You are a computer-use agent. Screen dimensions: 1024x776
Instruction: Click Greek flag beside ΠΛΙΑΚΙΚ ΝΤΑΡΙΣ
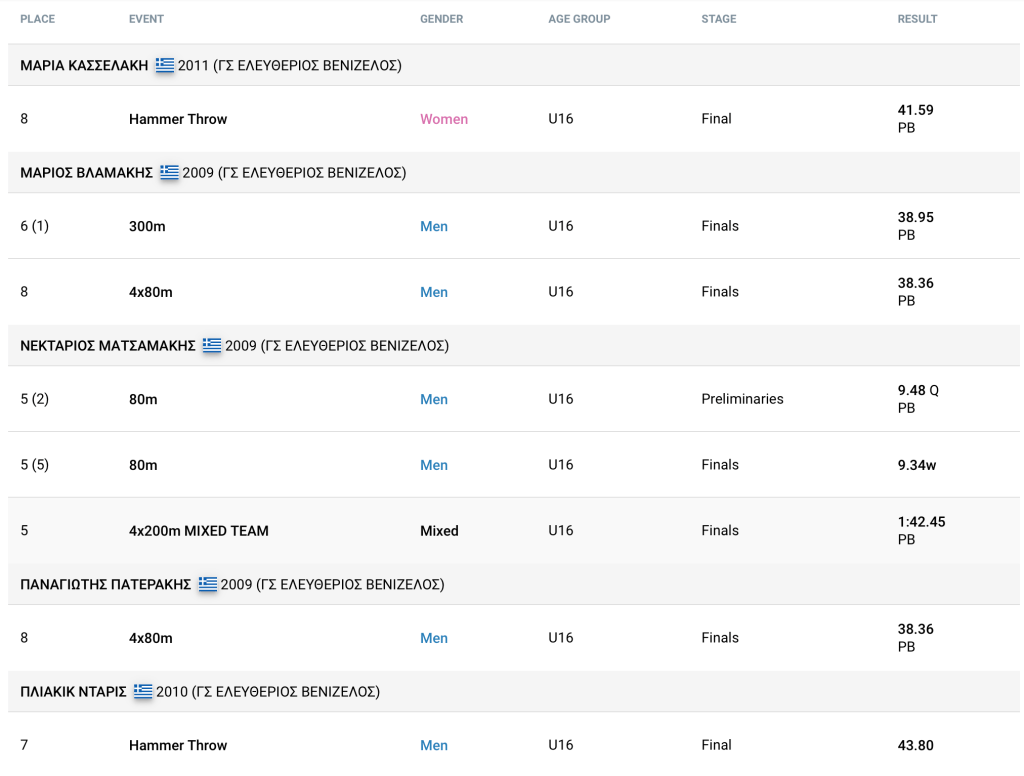point(143,691)
